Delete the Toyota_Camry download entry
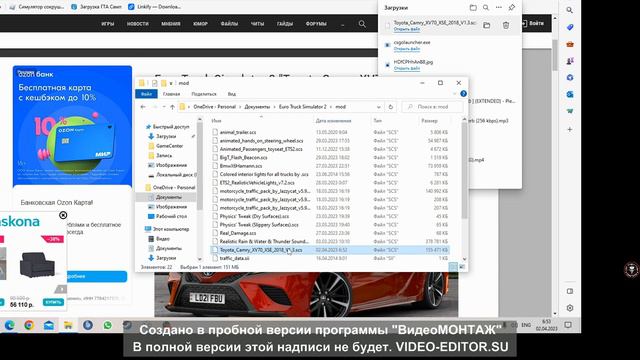The image size is (640, 360). (506, 25)
